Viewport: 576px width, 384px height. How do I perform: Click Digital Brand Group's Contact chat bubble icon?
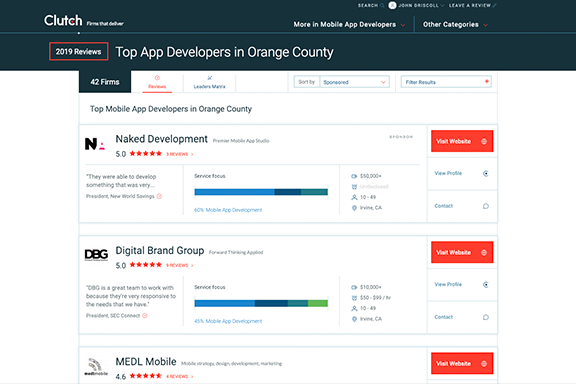[x=486, y=317]
